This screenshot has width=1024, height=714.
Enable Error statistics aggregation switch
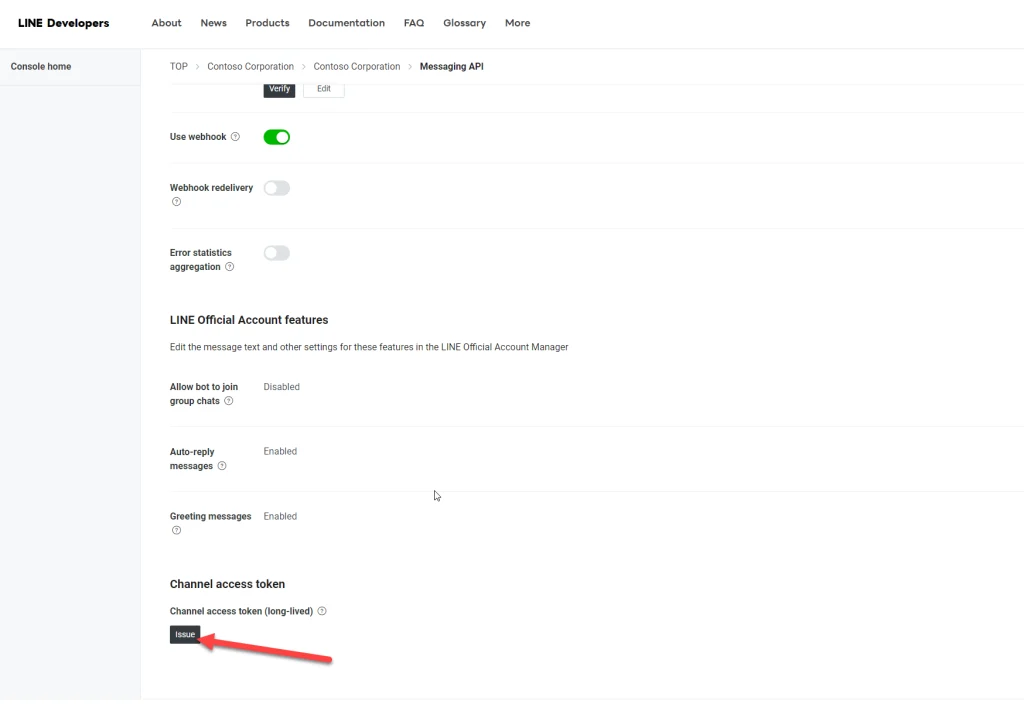(276, 253)
